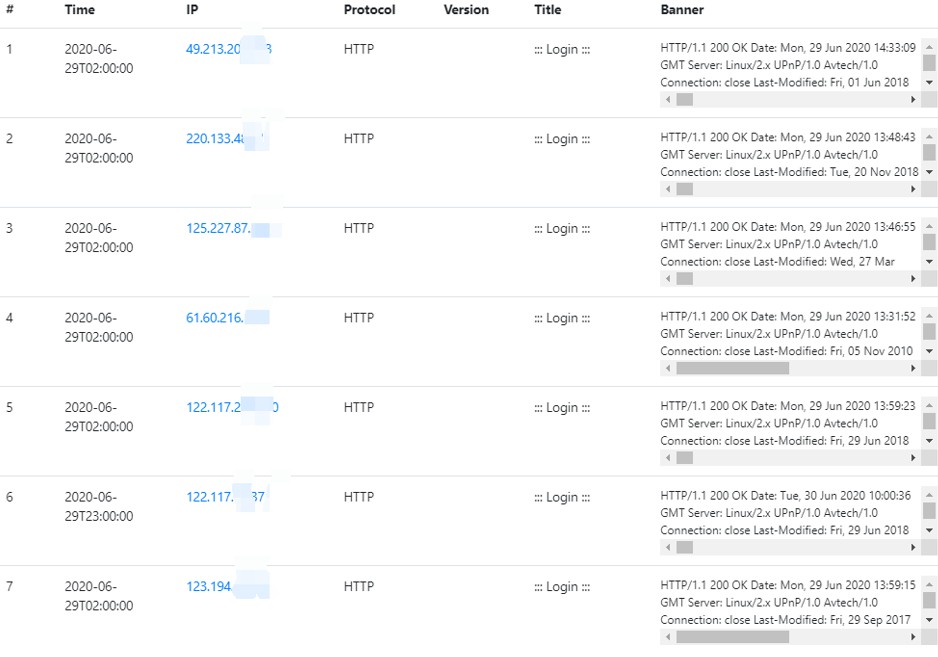Open the 220.133.48 IP address link
The width and height of the screenshot is (938, 657).
click(215, 139)
